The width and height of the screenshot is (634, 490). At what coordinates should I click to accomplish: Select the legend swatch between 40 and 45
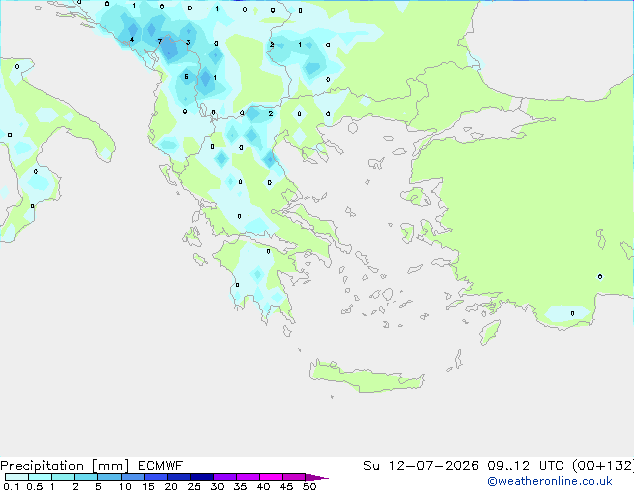271,477
